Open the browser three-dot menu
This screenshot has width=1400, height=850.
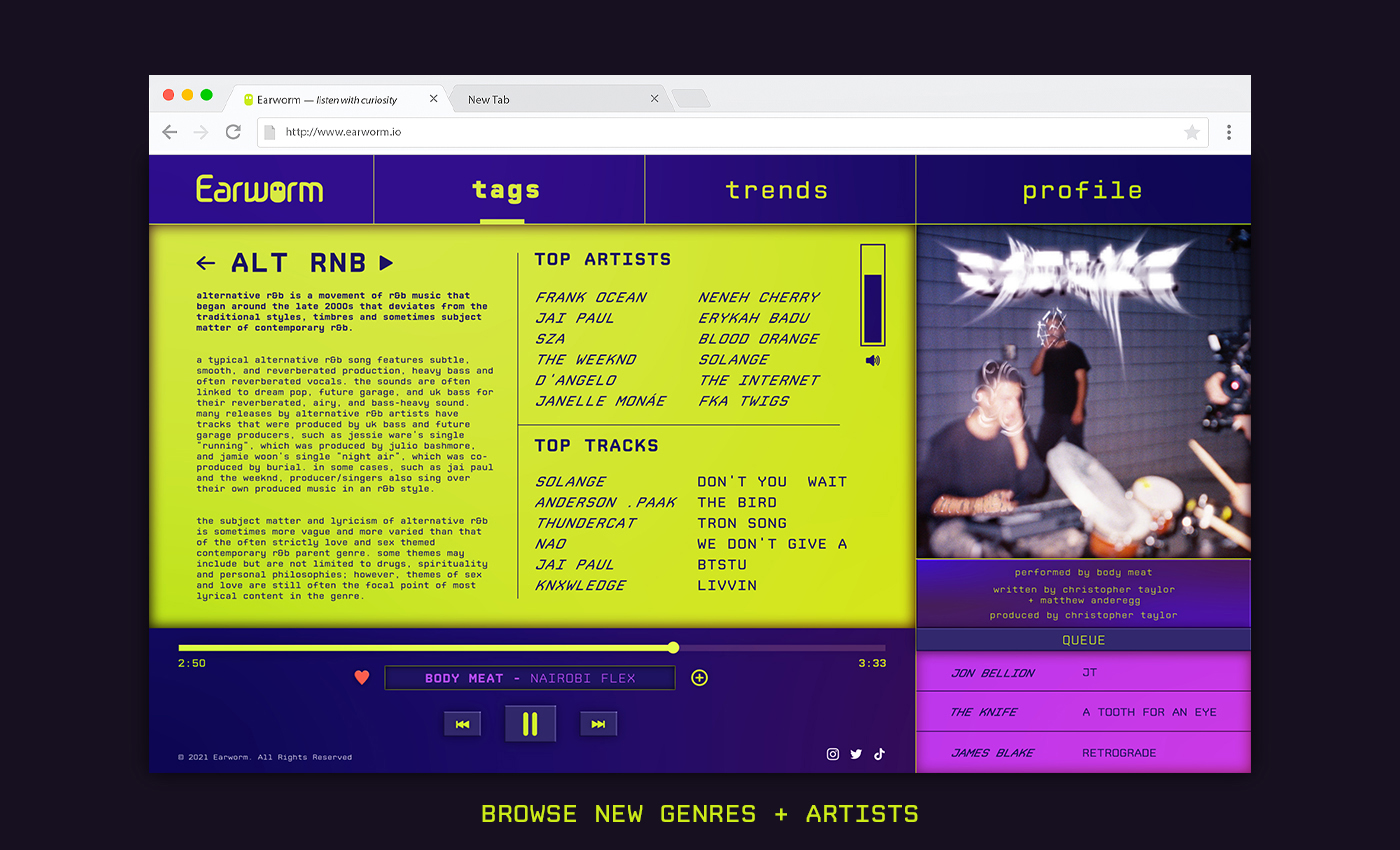[x=1229, y=132]
